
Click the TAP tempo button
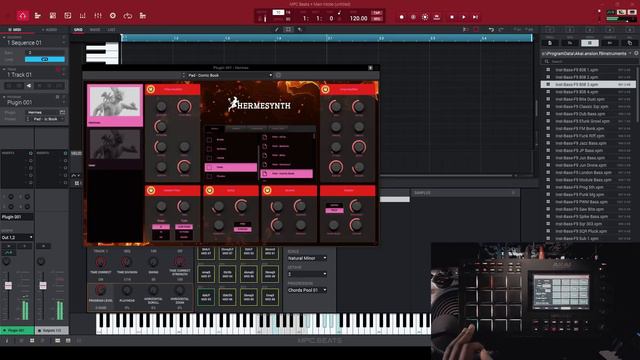[x=376, y=13]
